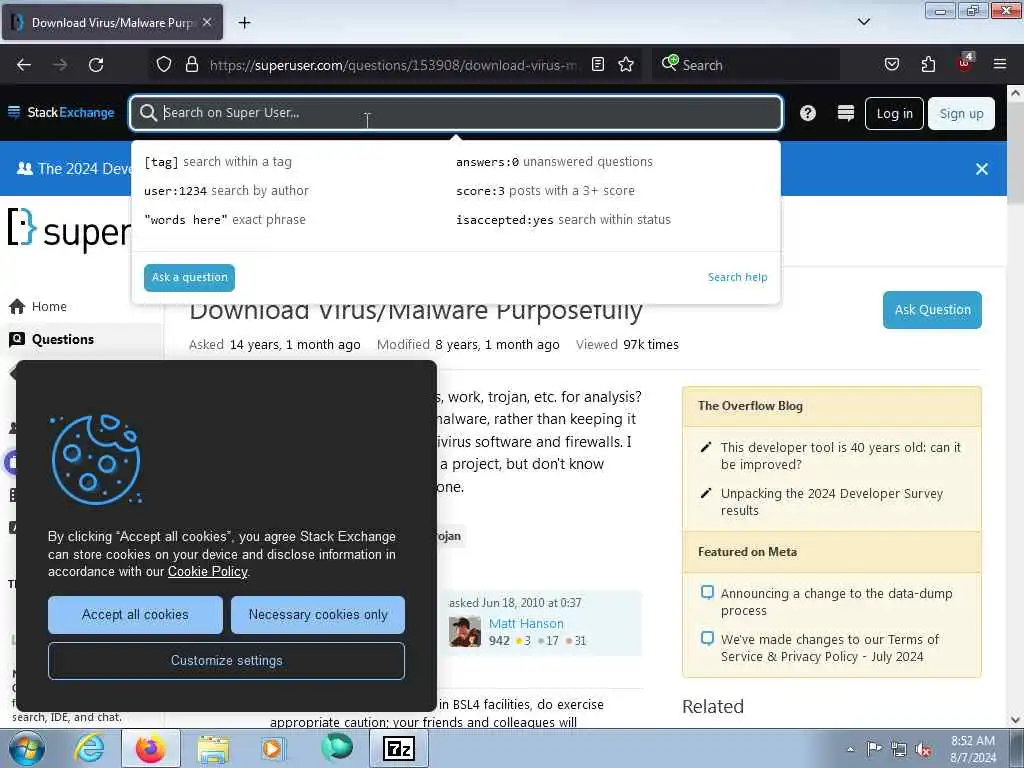1024x768 pixels.
Task: Click the "[tag] search within a tag" hint
Action: click(218, 161)
